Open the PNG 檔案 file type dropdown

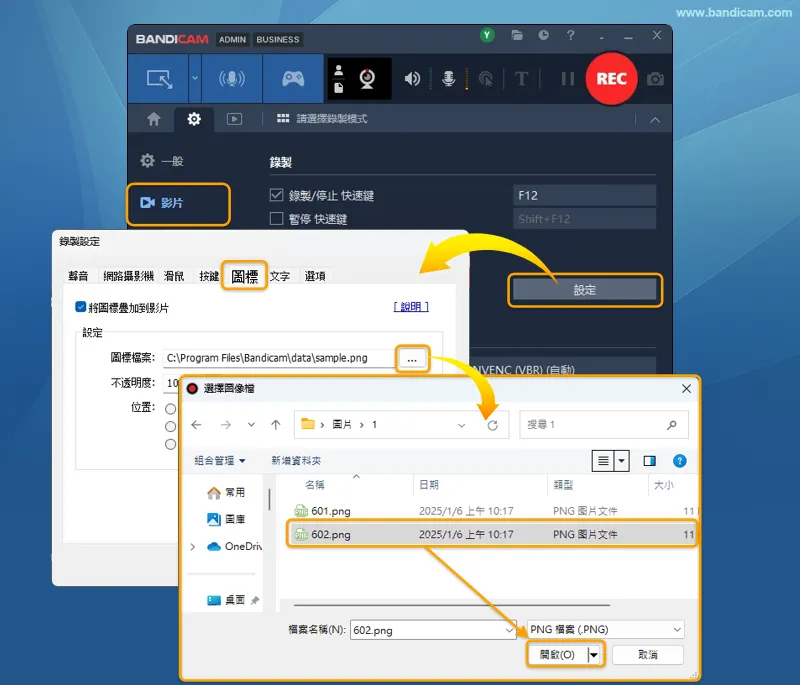click(605, 630)
